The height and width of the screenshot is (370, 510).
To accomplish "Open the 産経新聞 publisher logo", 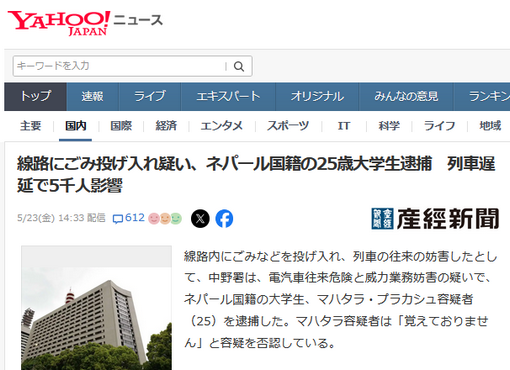I will 435,219.
